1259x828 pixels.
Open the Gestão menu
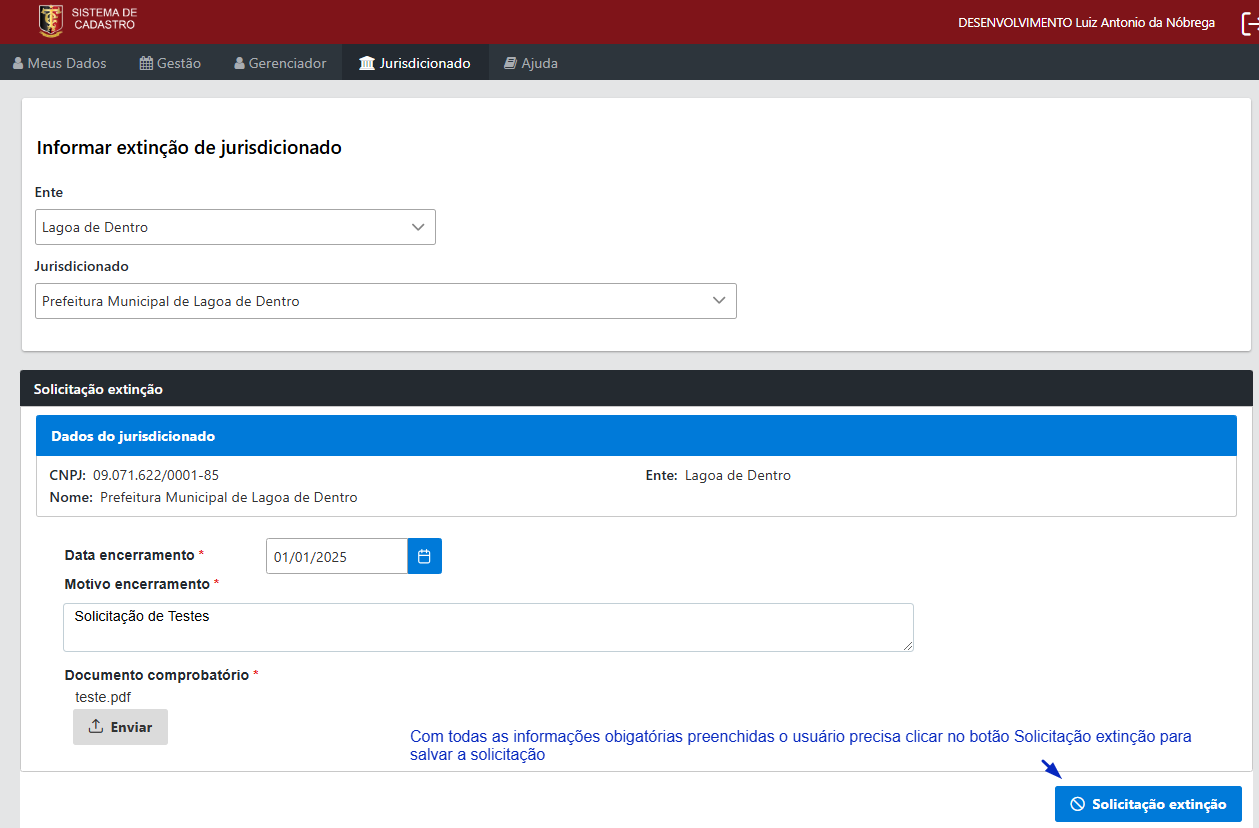coord(170,63)
